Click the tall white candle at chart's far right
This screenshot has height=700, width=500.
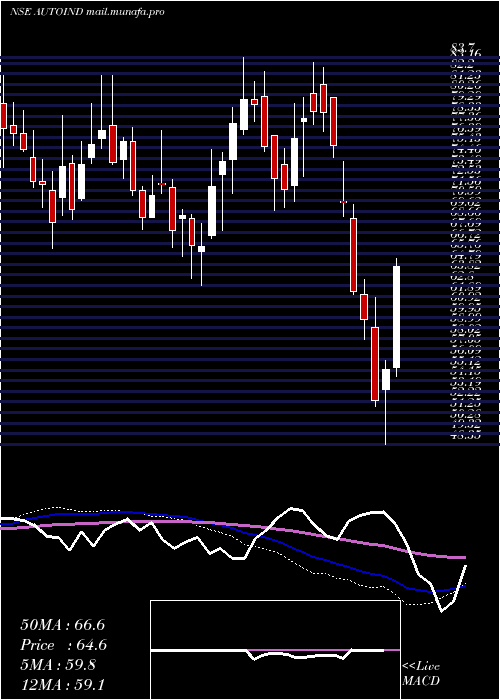pos(396,317)
